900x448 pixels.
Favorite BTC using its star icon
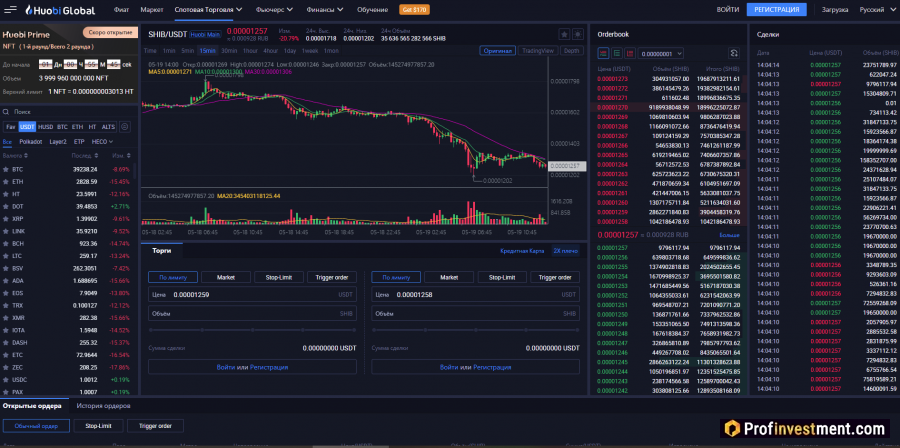[6, 170]
